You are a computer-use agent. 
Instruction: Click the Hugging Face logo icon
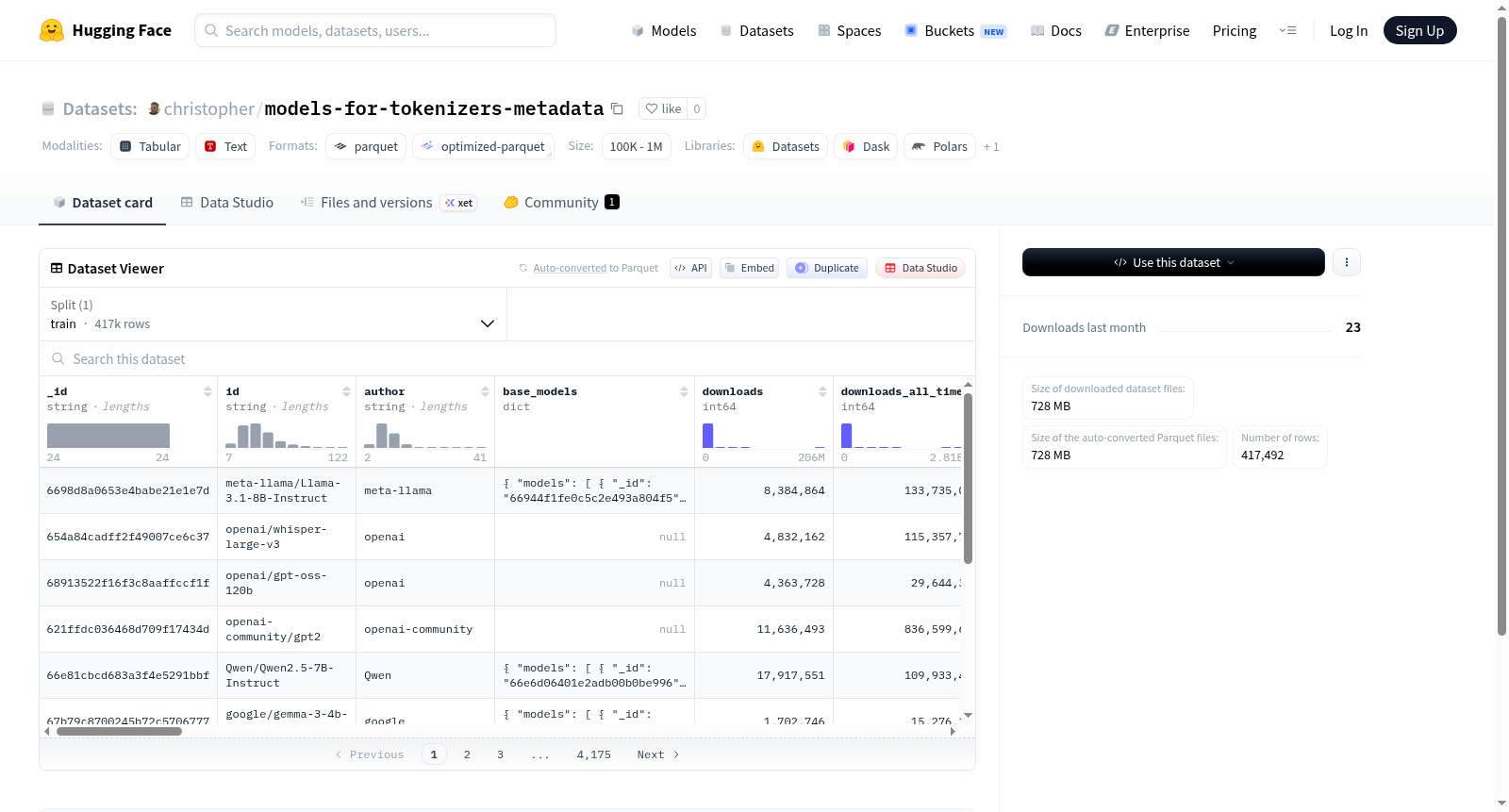[x=52, y=30]
